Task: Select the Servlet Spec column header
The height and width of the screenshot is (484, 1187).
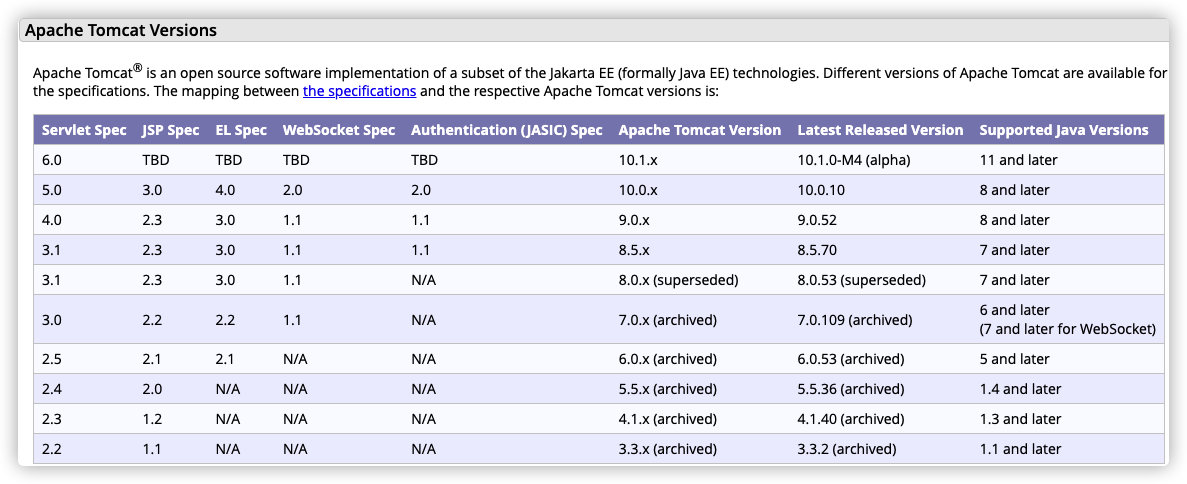Action: click(84, 130)
